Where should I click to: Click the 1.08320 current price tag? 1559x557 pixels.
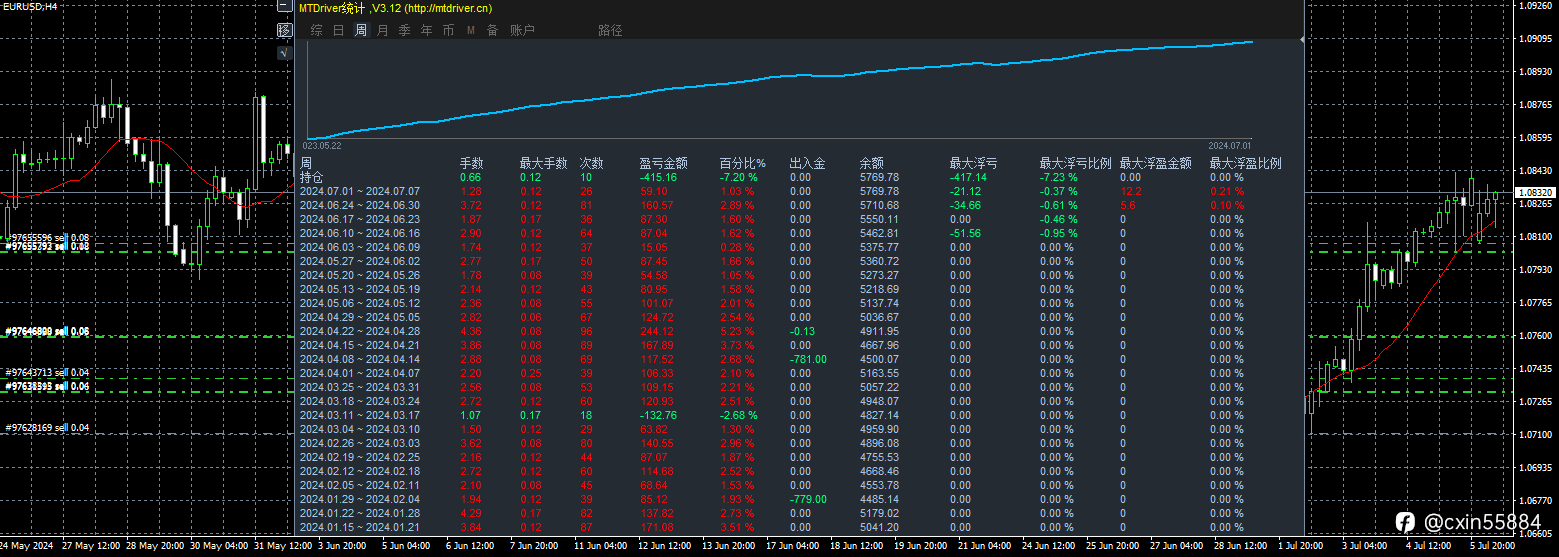point(1535,192)
